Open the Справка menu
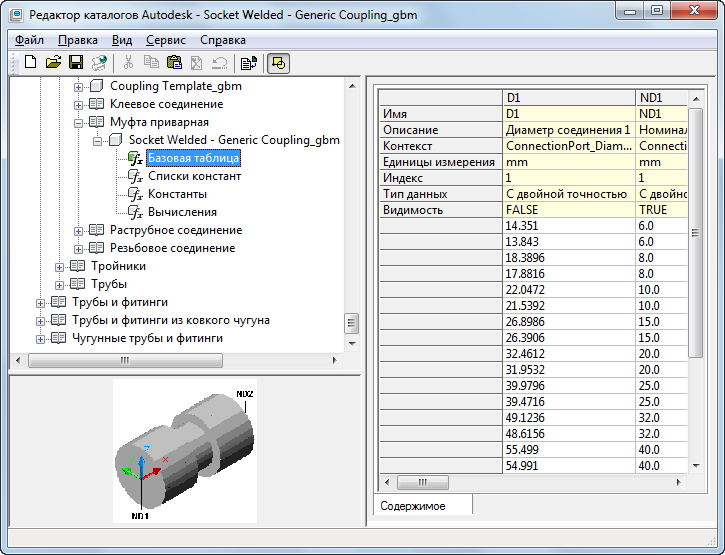725x555 pixels. tap(223, 40)
